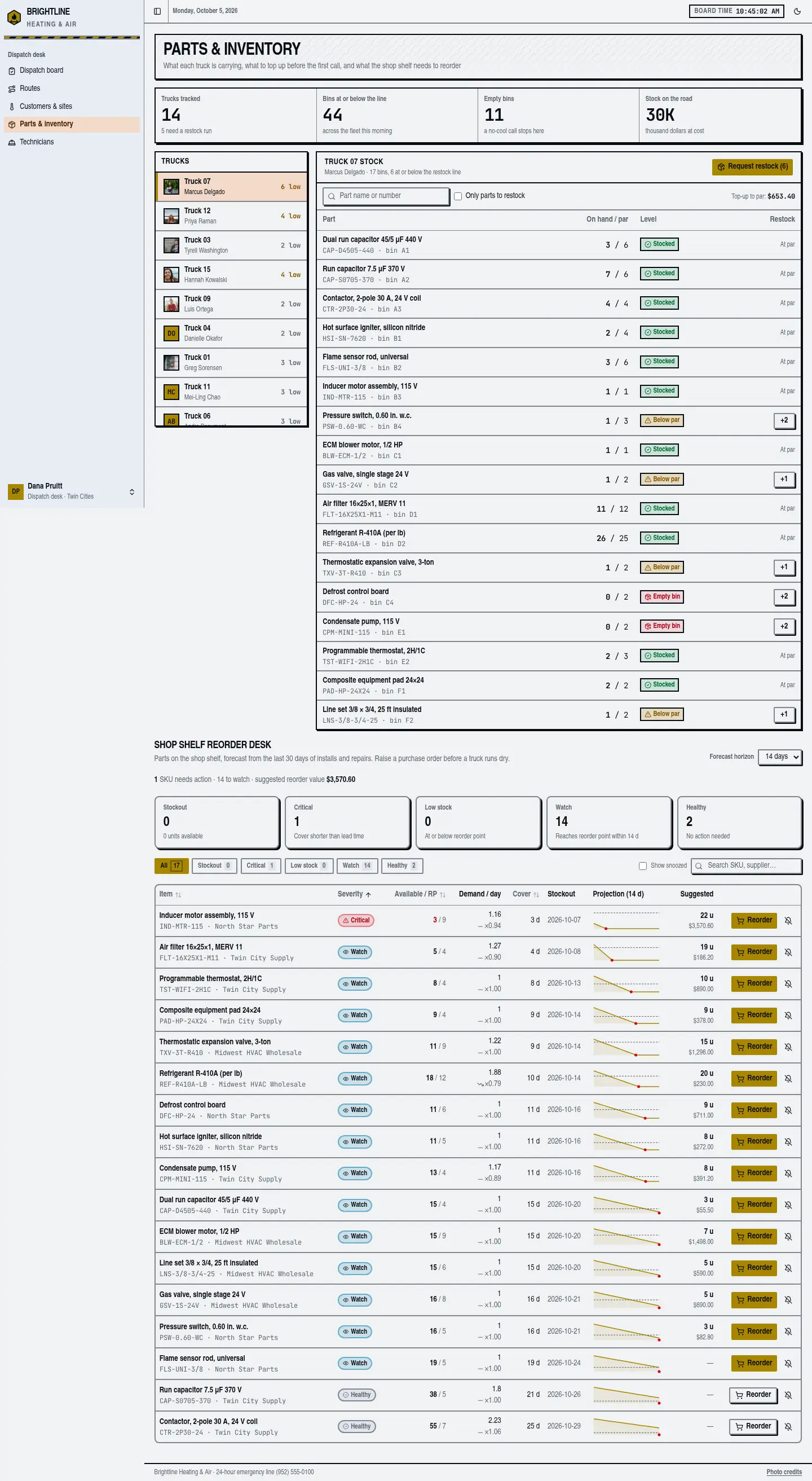Snooze the Refrigerant R-410A reorder row
Viewport: 812px width, 1481px height.
pyautogui.click(x=788, y=1079)
